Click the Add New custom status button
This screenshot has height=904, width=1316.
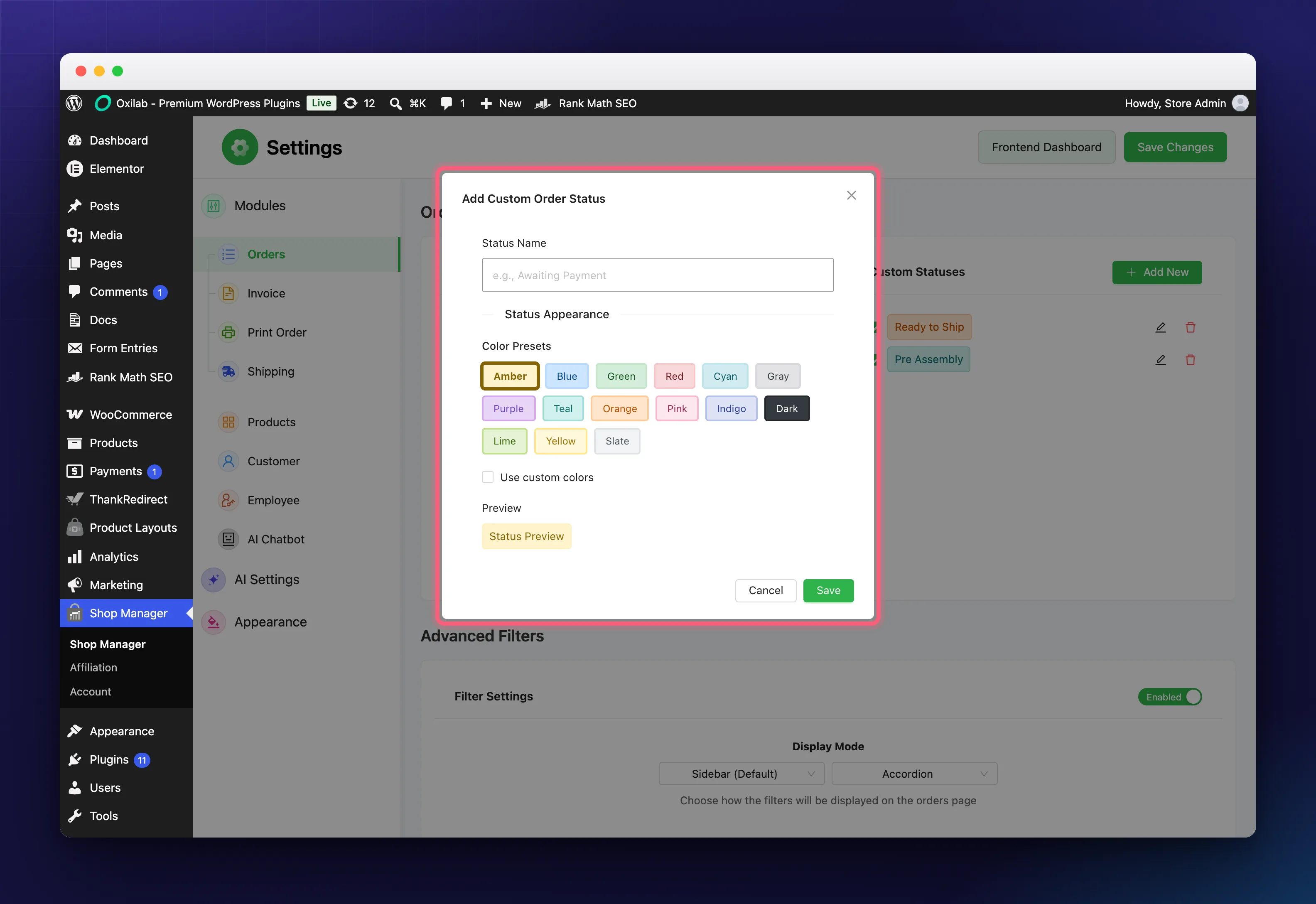1157,273
